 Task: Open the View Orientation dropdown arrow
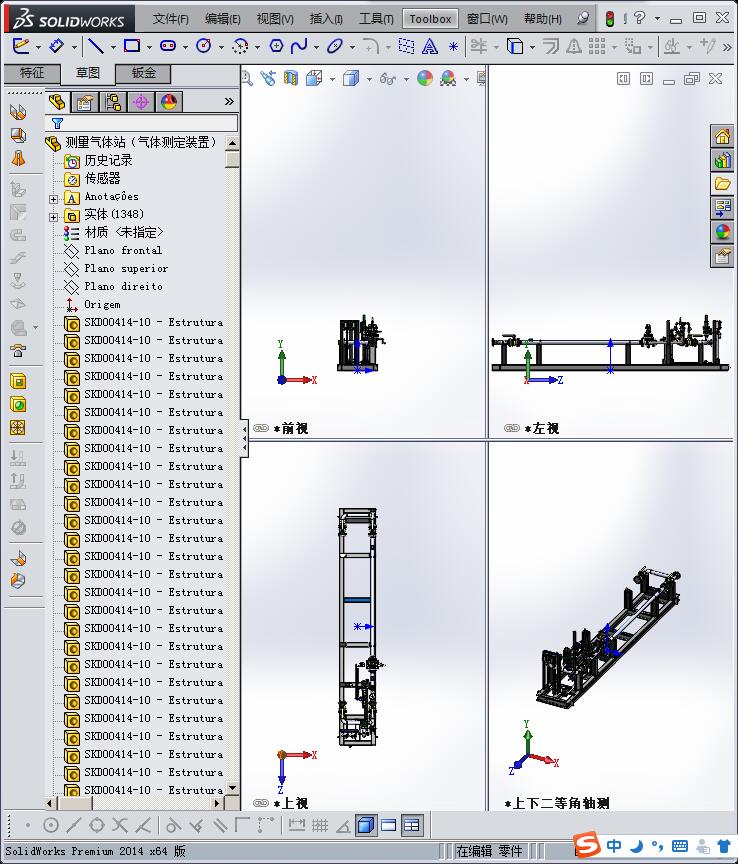point(332,79)
